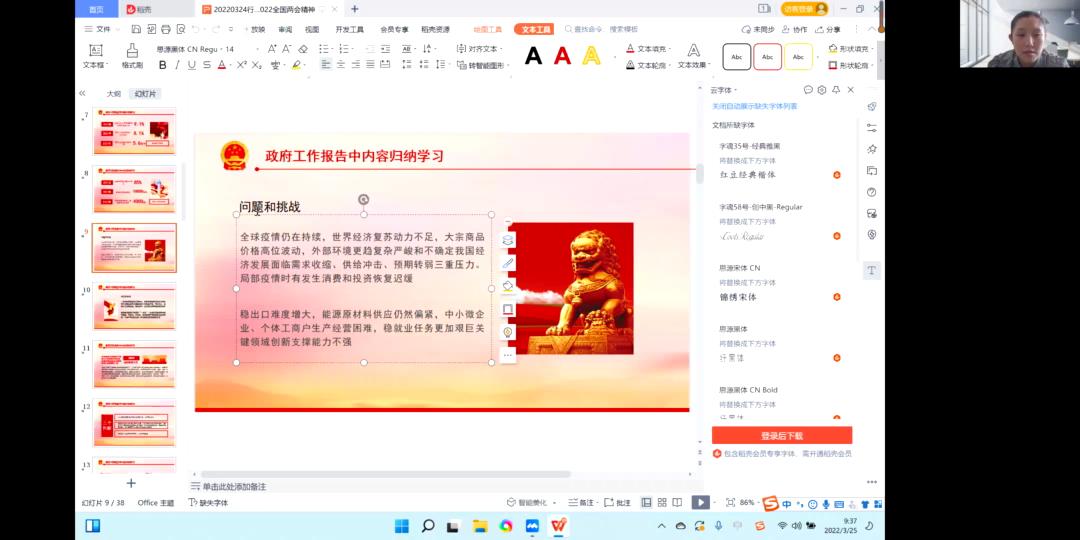Image resolution: width=1080 pixels, height=540 pixels.
Task: Select the red letter A text style
Action: (x=562, y=56)
